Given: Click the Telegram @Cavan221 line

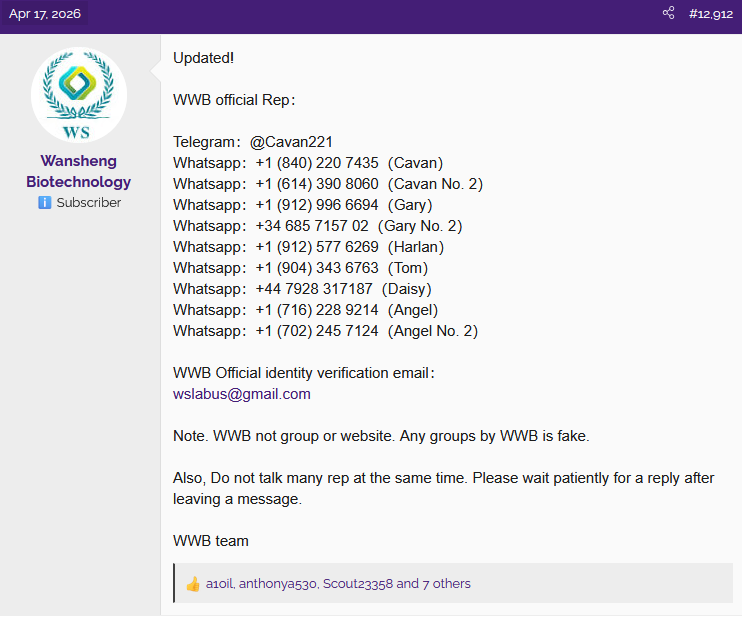Looking at the screenshot, I should click(x=253, y=142).
